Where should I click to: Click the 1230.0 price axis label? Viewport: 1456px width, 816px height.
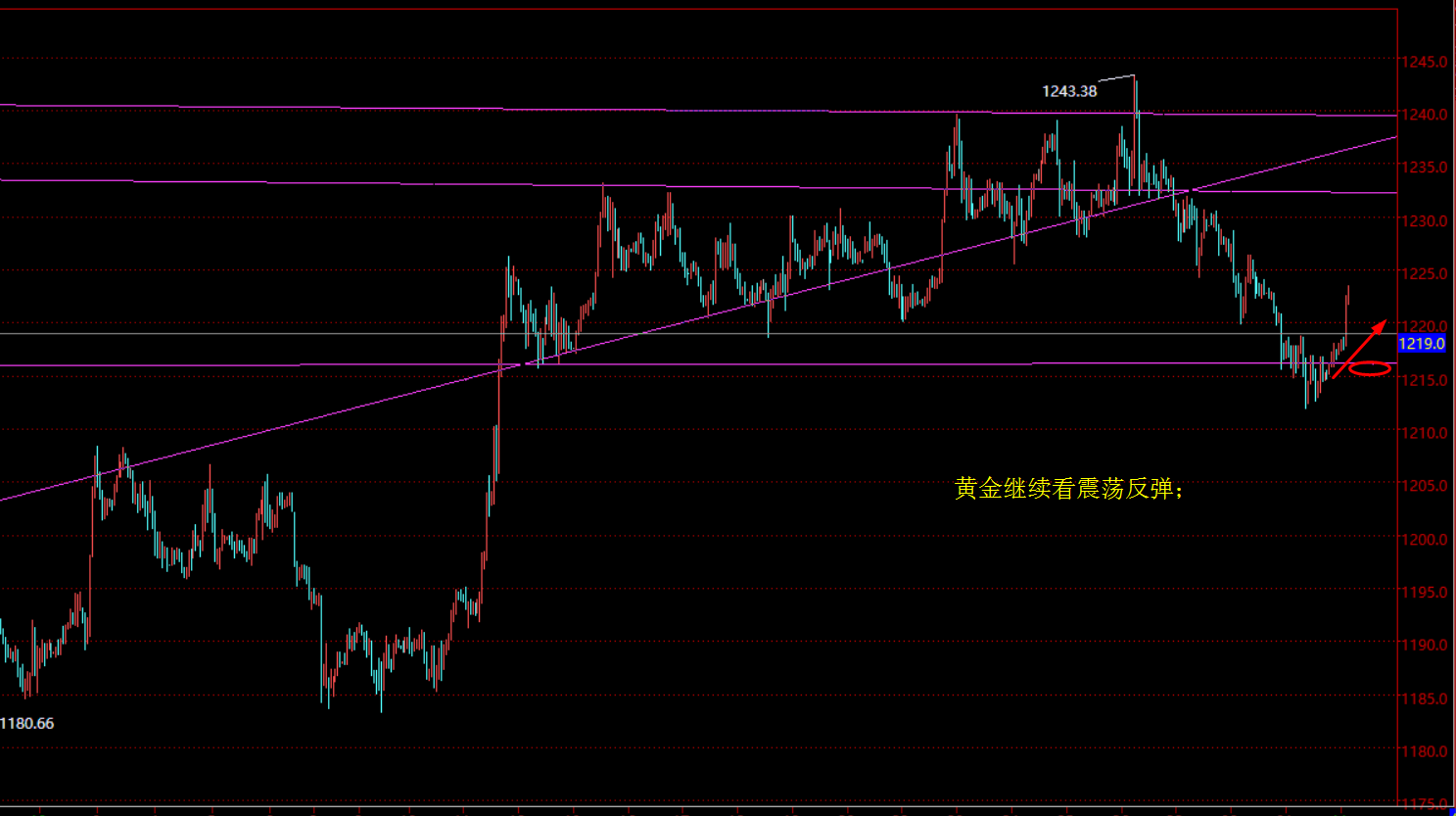1424,221
